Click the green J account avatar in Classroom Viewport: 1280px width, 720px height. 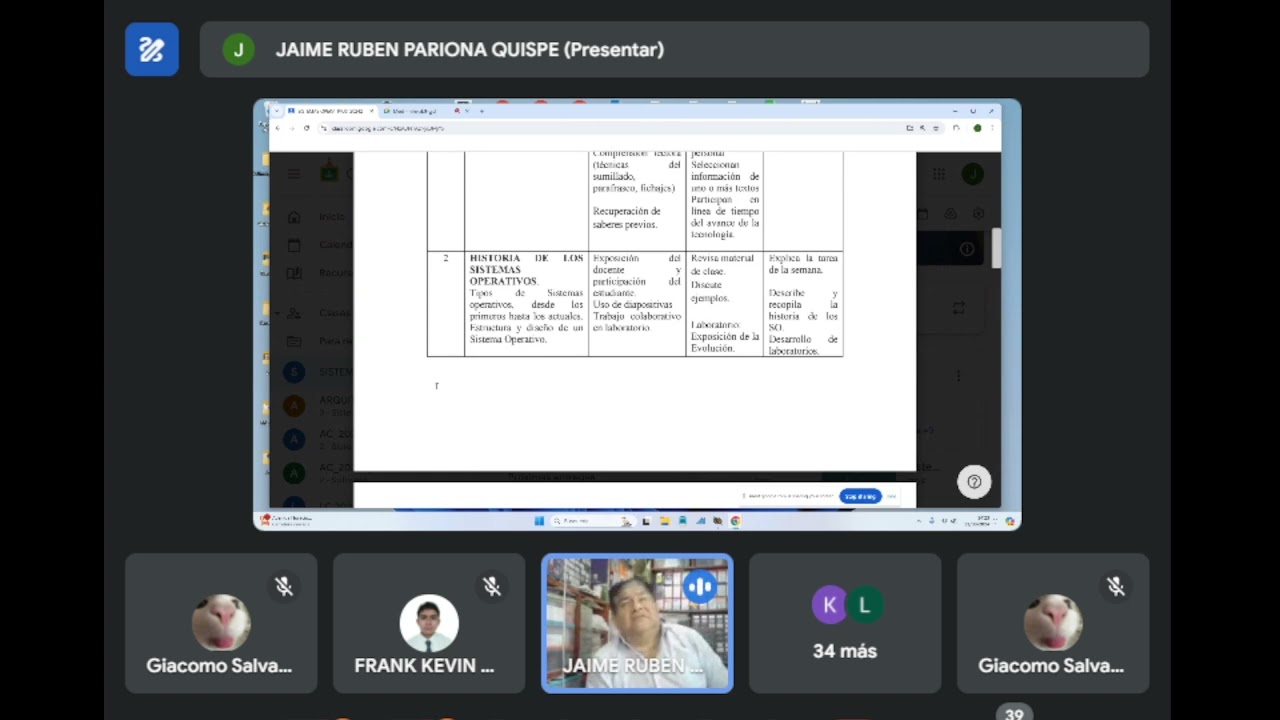pyautogui.click(x=972, y=174)
